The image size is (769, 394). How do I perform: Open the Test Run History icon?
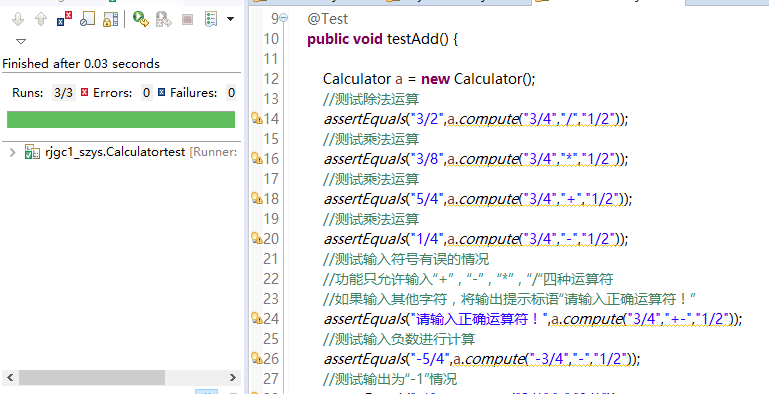[211, 19]
